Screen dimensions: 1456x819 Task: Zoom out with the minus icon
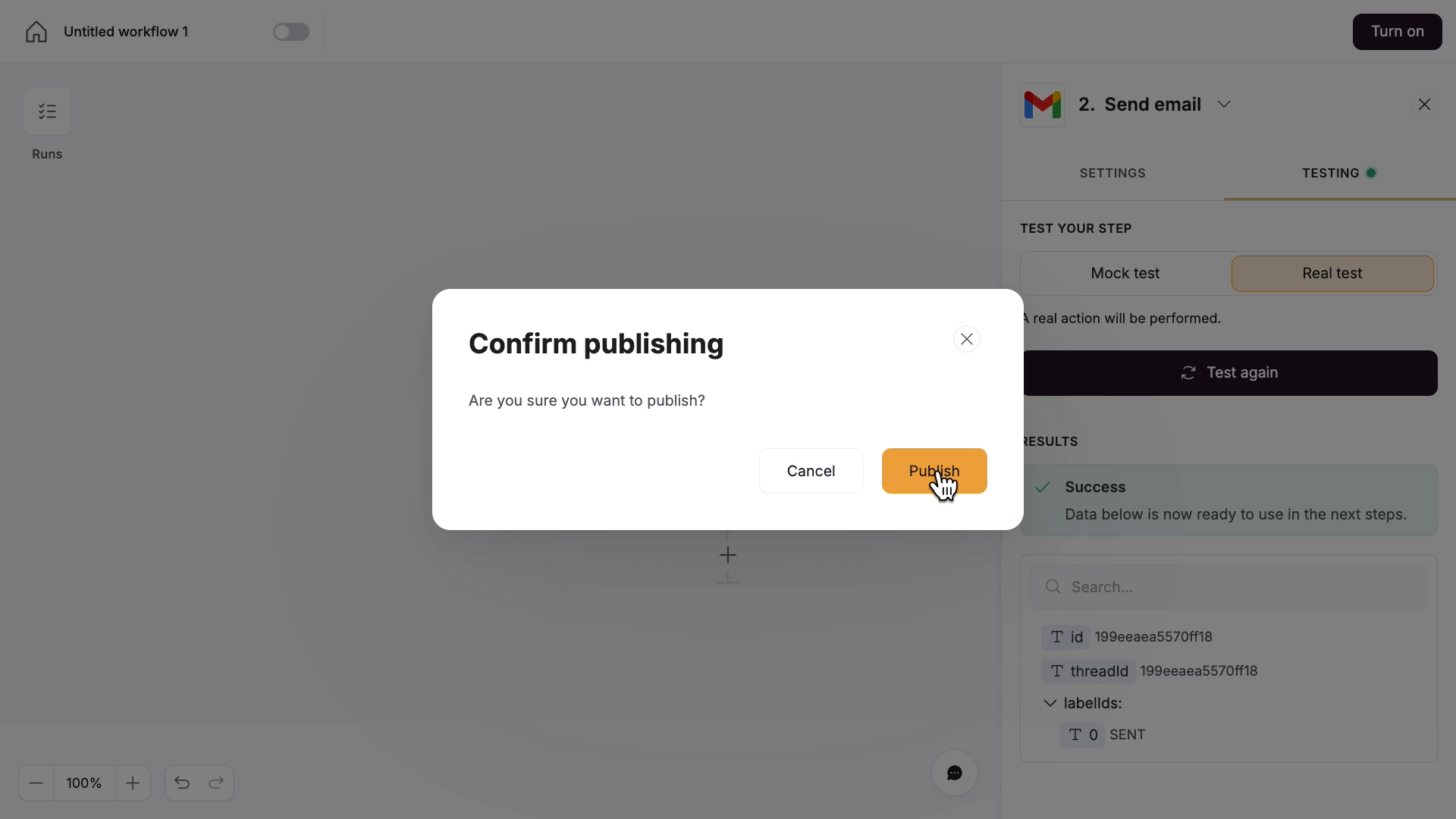click(36, 783)
